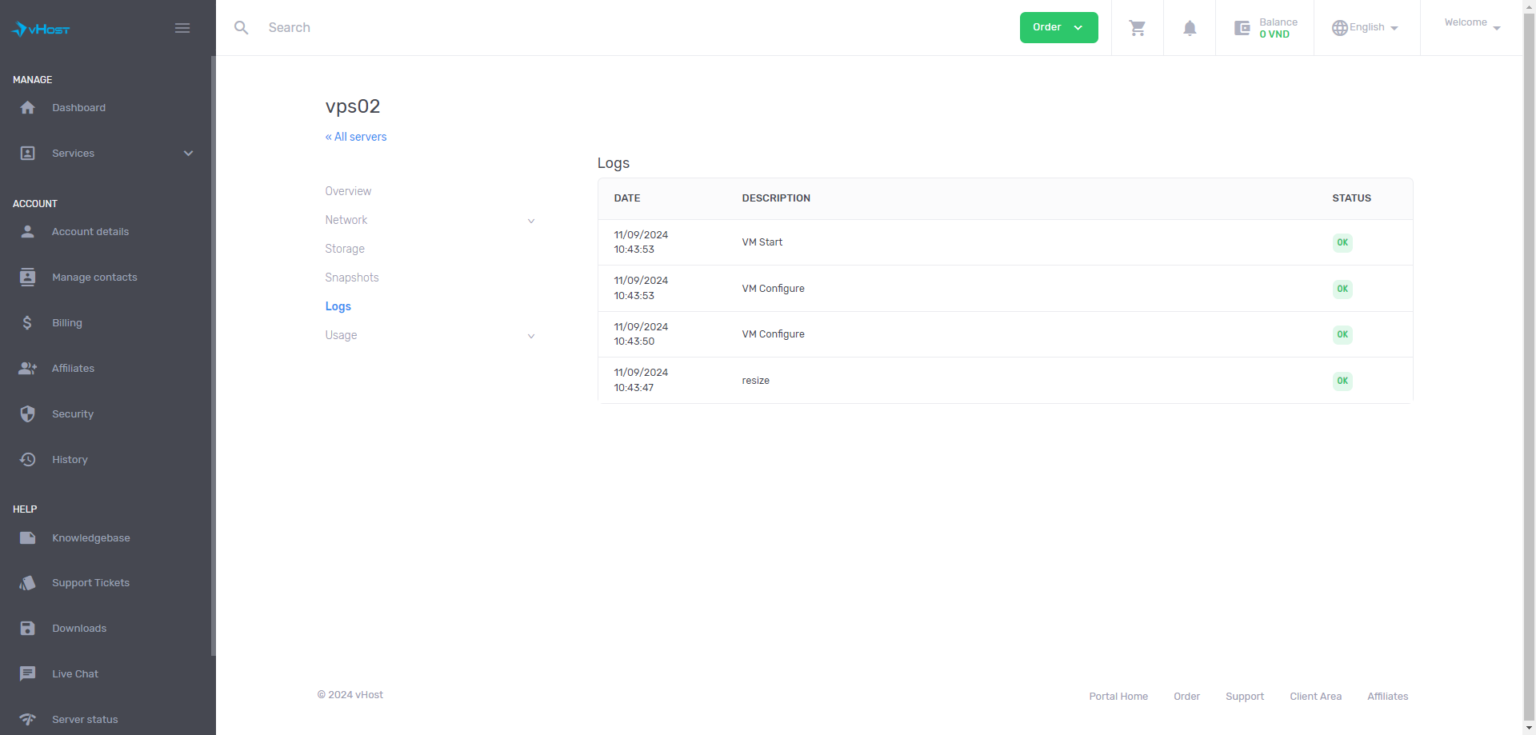This screenshot has height=735, width=1536.
Task: Expand the Usage section chevron
Action: tap(531, 336)
